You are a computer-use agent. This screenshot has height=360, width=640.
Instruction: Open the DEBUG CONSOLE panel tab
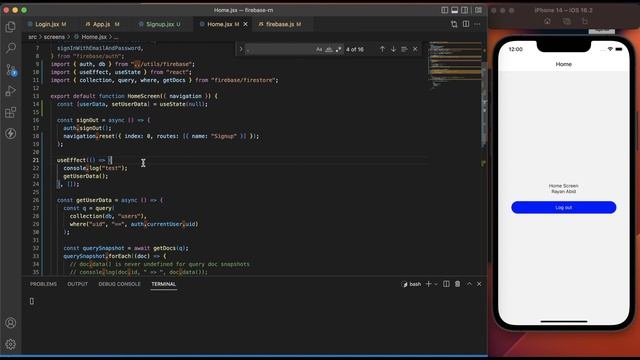pyautogui.click(x=119, y=284)
